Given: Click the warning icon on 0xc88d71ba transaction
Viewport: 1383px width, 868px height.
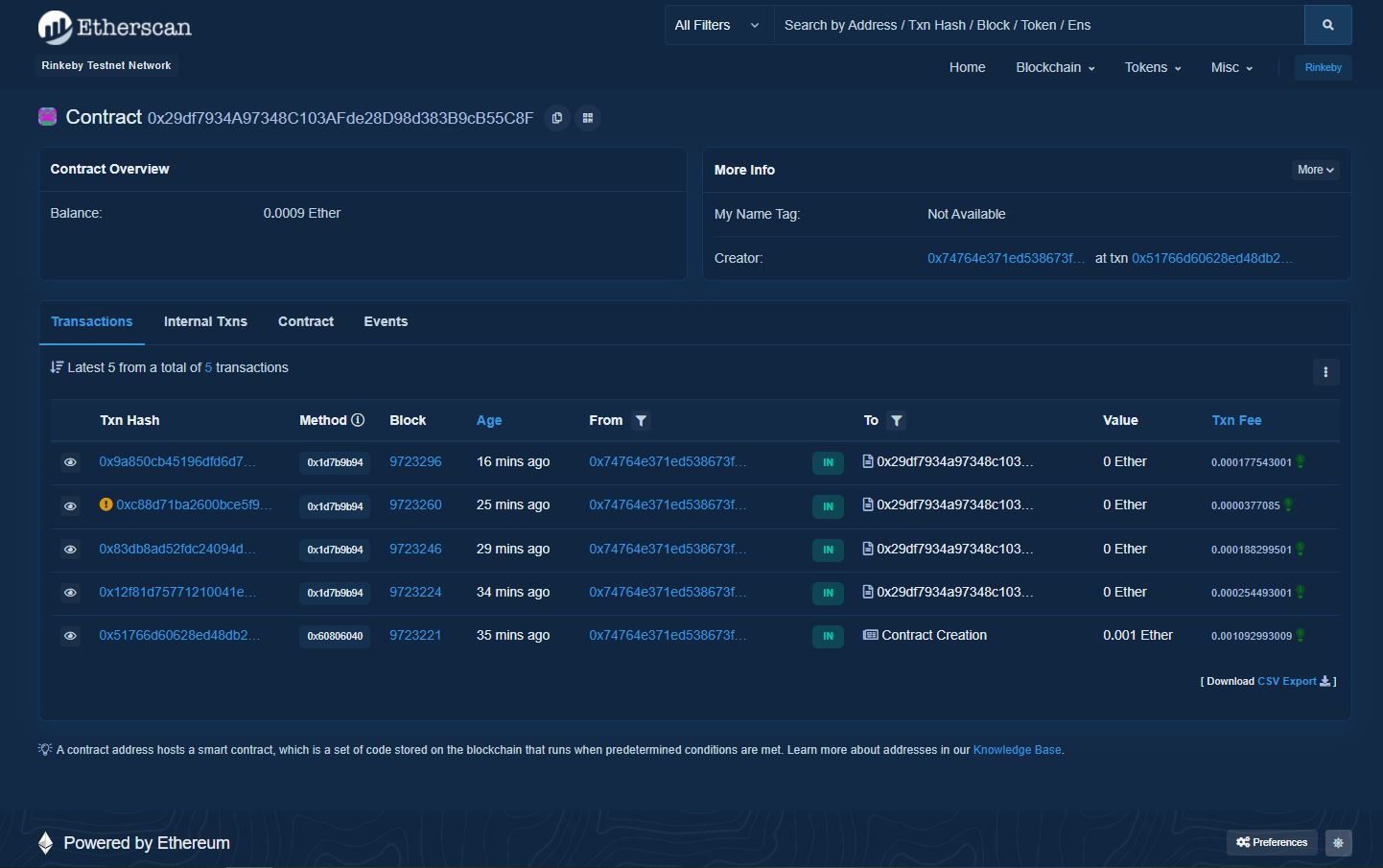Looking at the screenshot, I should [105, 504].
